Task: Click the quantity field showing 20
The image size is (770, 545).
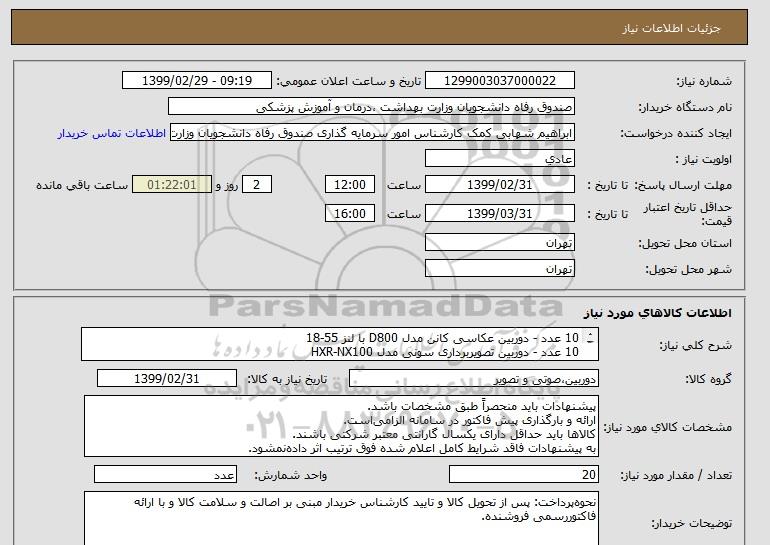Action: [x=523, y=475]
